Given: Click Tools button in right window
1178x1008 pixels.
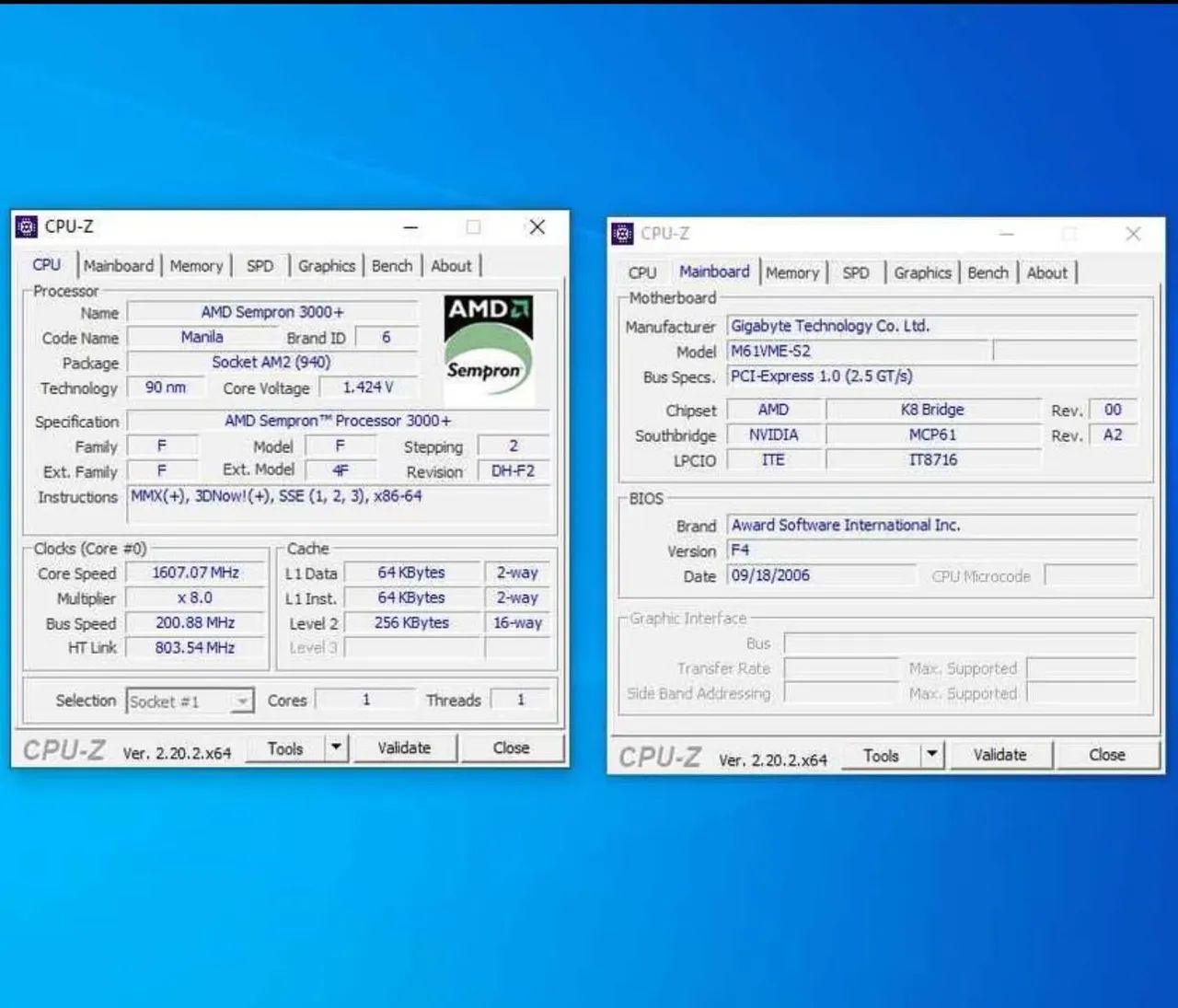Looking at the screenshot, I should pos(881,755).
